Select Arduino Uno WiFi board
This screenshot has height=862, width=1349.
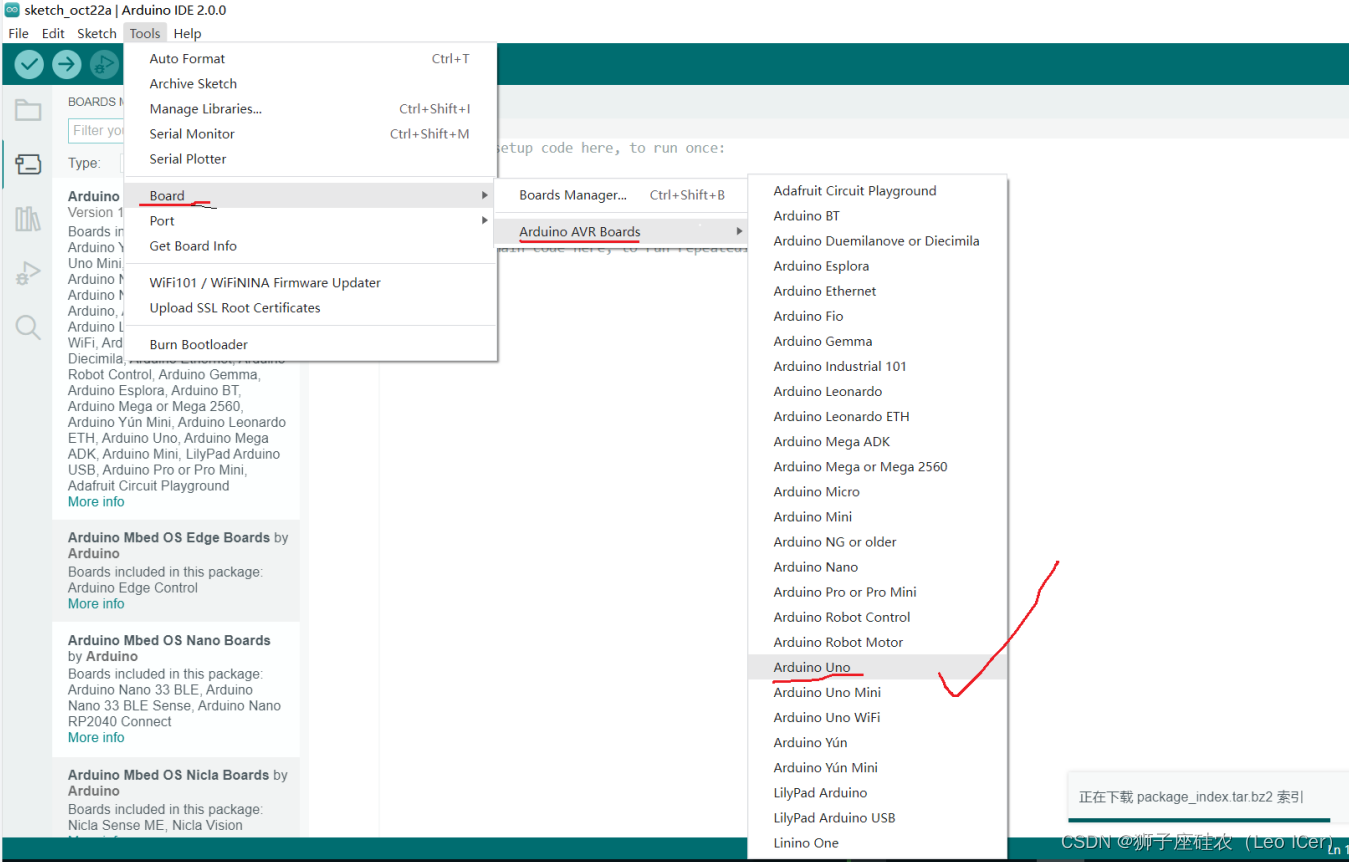[x=878, y=717]
